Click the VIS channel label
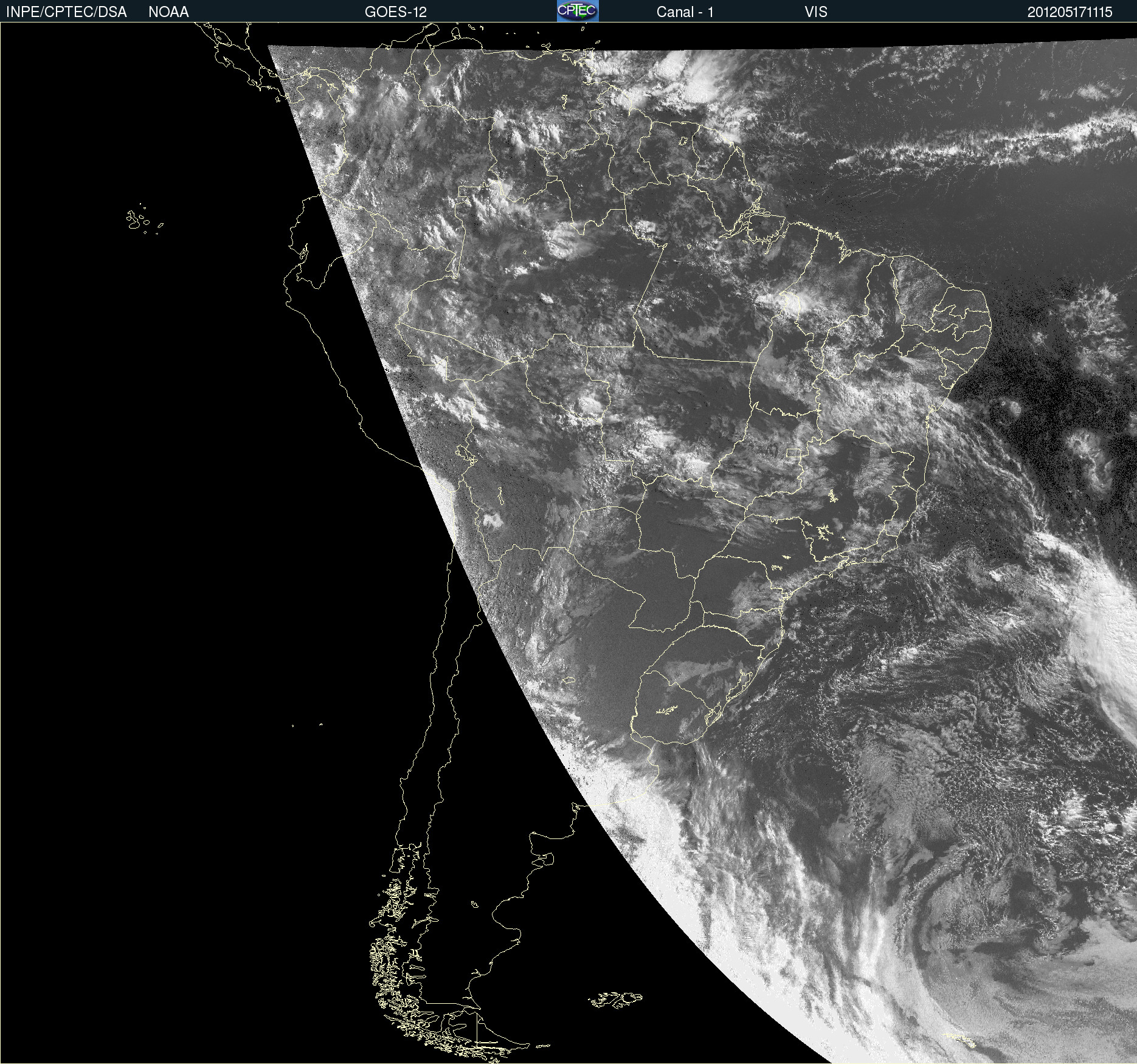 816,12
